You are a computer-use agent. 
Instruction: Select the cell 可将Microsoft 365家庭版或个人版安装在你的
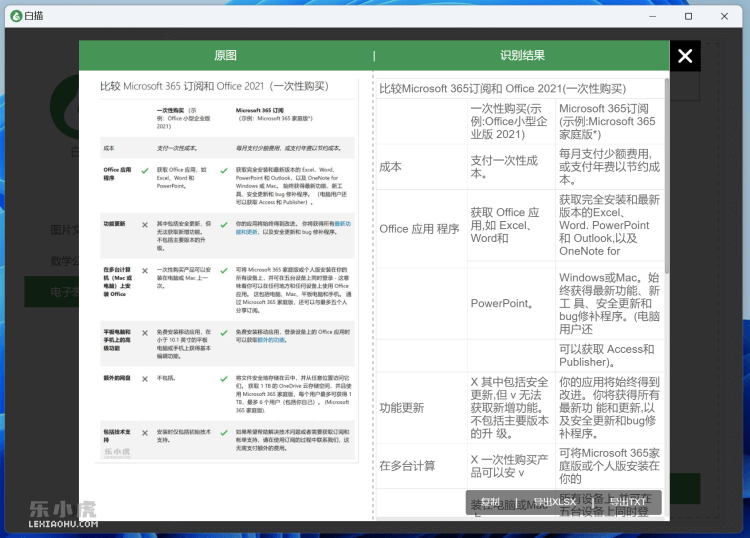tap(610, 466)
